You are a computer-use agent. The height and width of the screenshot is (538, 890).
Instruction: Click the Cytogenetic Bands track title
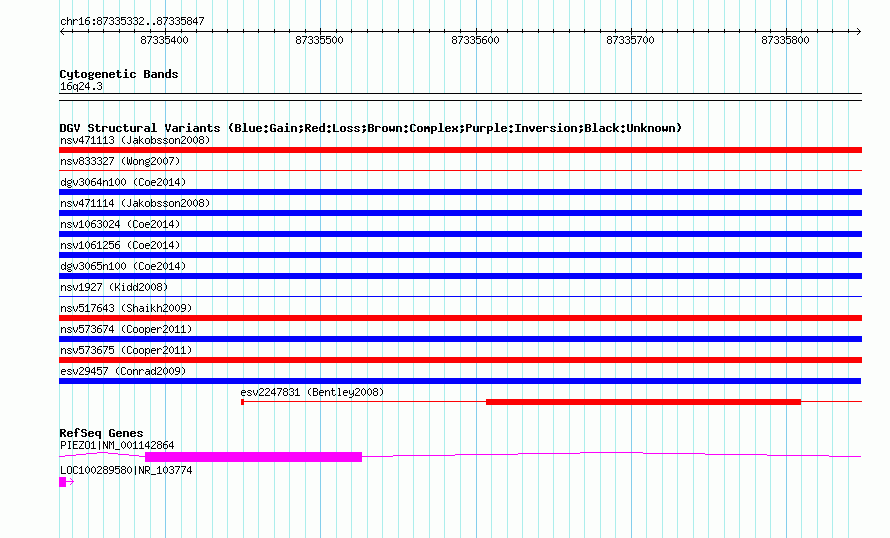tap(119, 74)
